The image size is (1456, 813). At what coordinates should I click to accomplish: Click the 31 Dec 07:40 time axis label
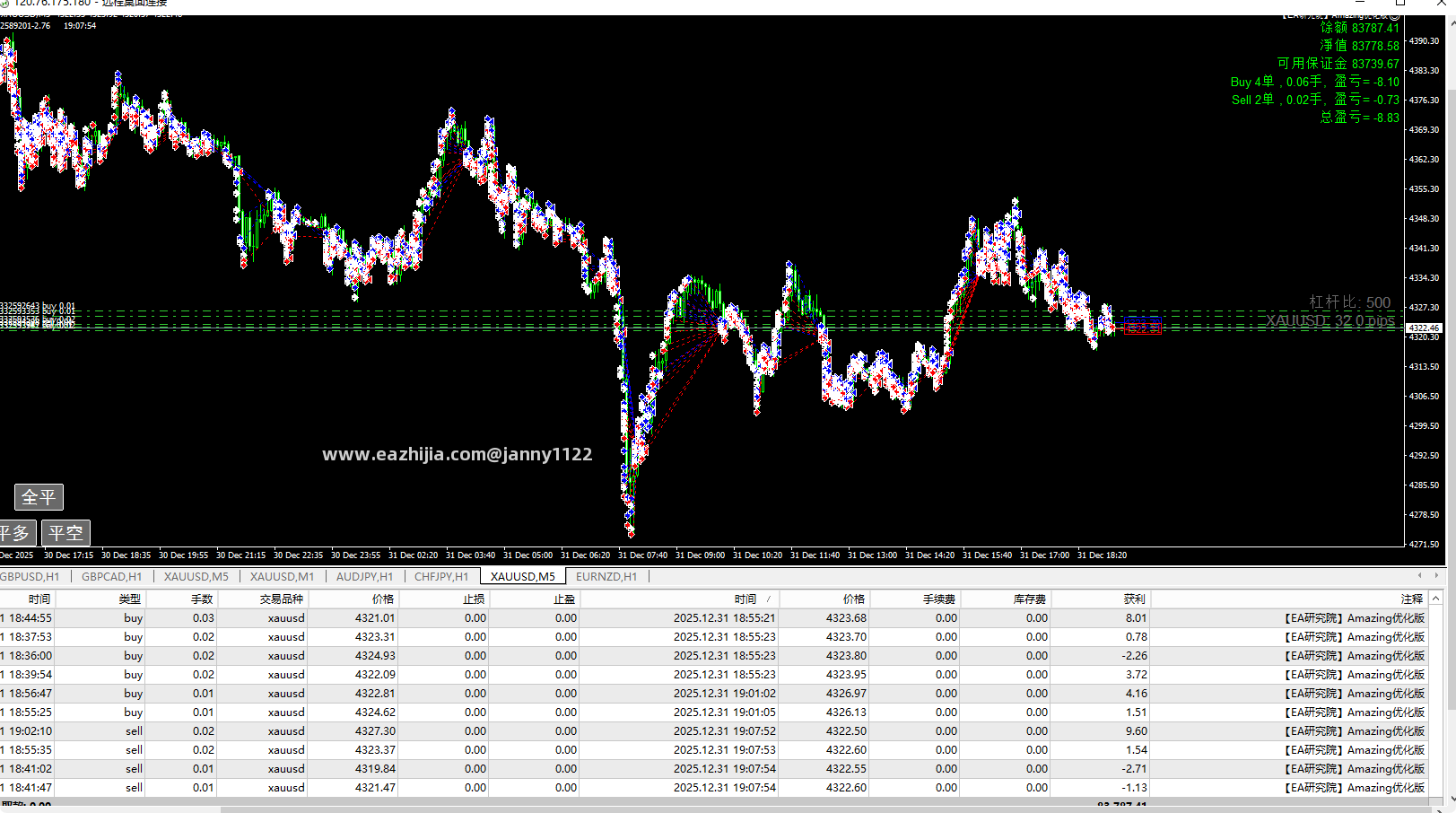coord(642,555)
